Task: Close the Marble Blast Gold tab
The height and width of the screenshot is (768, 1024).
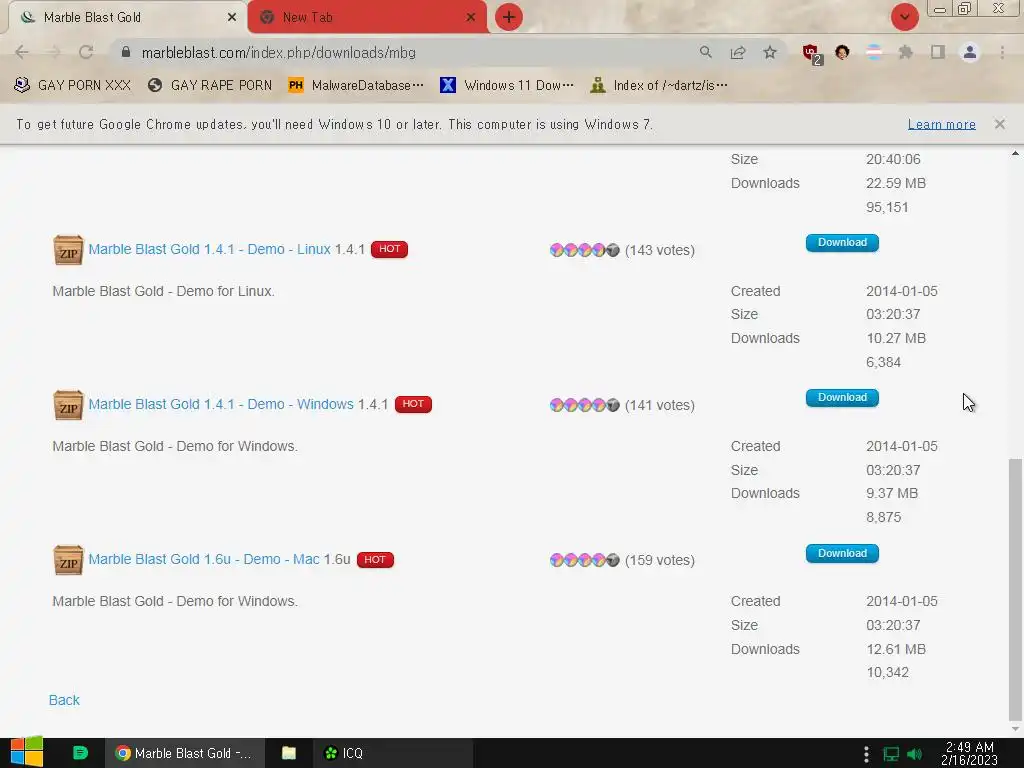Action: pyautogui.click(x=232, y=17)
